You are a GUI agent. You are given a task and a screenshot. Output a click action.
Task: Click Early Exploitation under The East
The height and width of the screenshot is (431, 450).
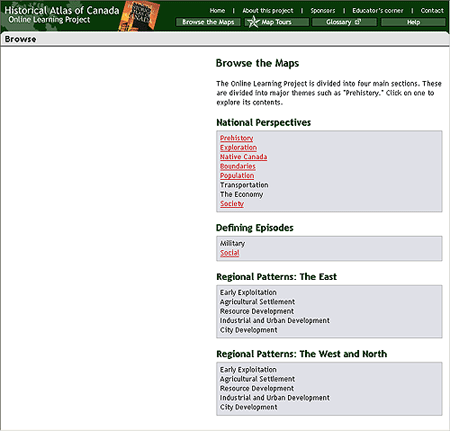248,292
